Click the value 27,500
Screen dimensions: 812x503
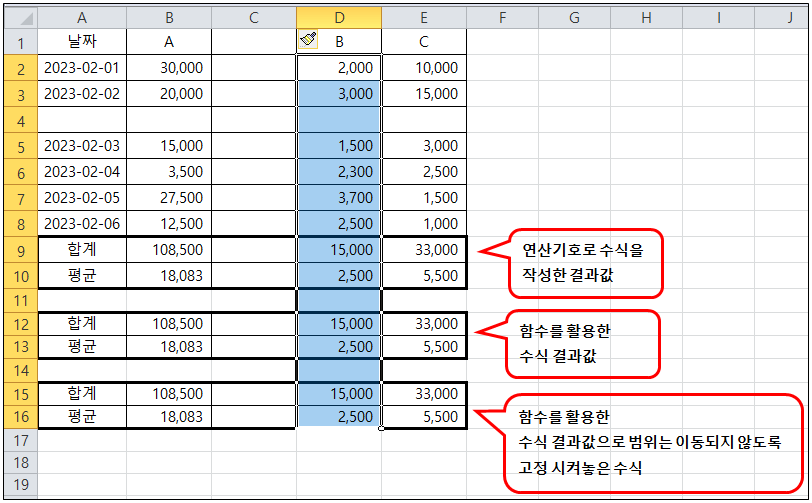pyautogui.click(x=181, y=197)
